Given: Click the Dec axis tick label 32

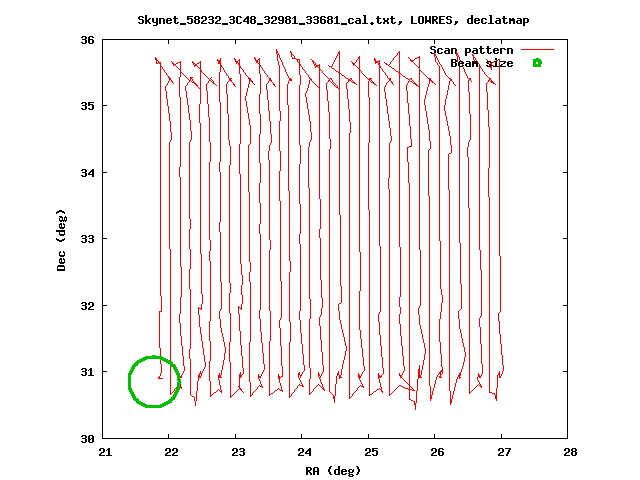Looking at the screenshot, I should coord(87,306).
